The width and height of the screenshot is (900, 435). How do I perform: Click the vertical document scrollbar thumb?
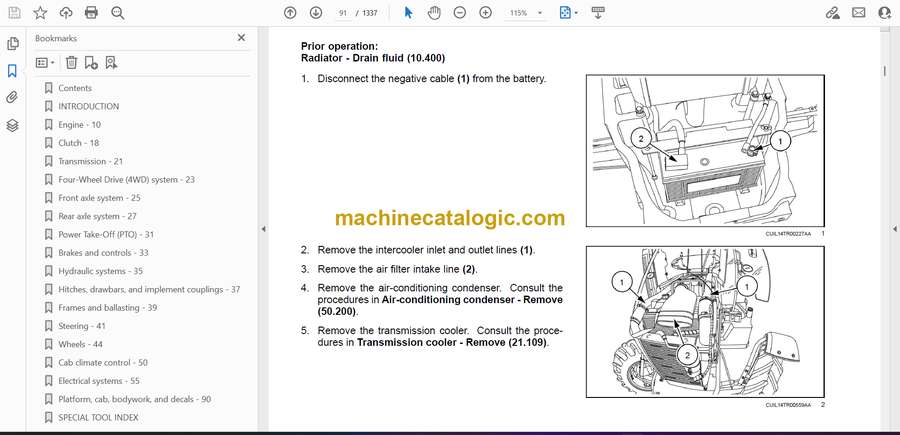pos(885,71)
